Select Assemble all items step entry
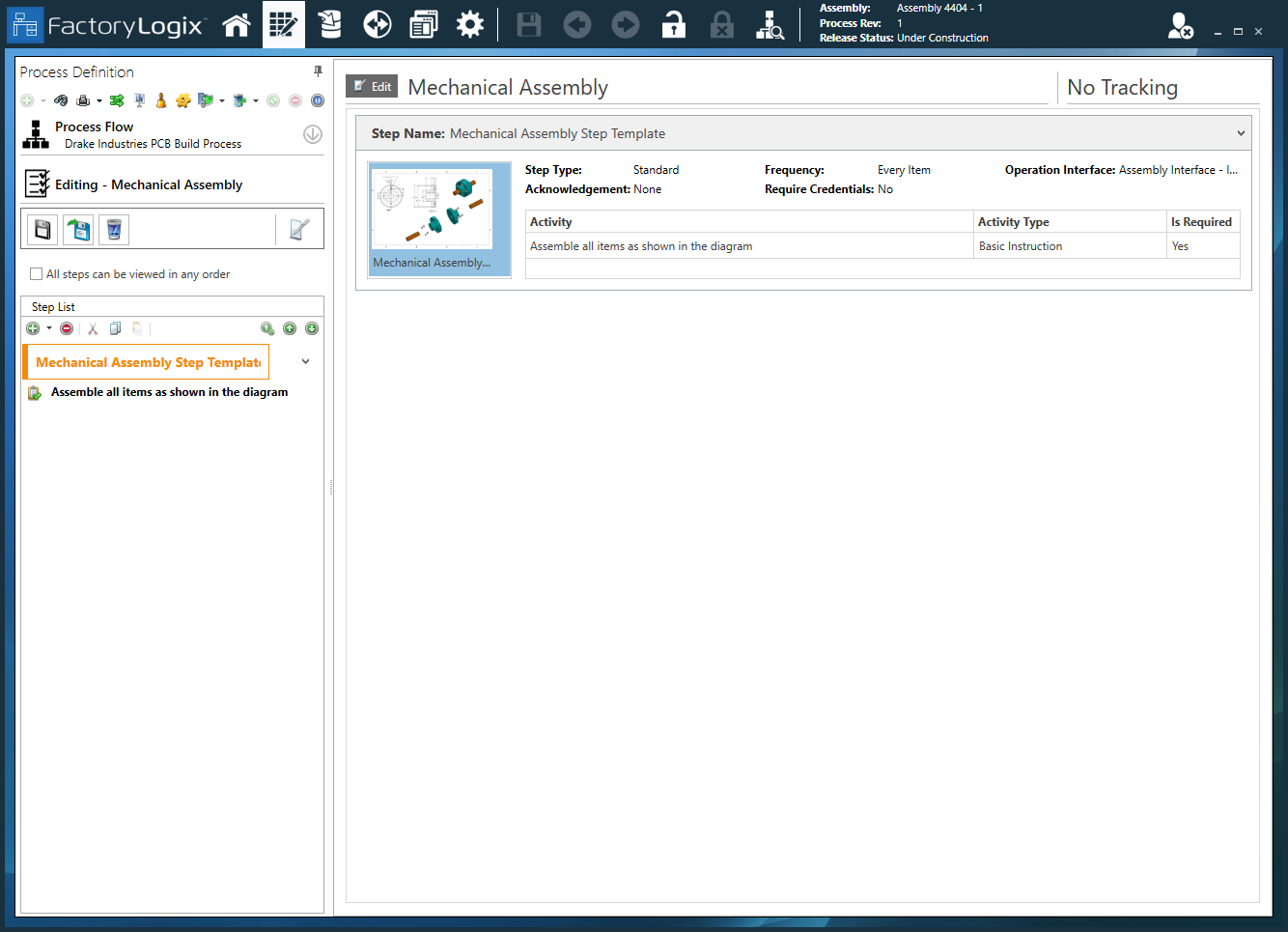The width and height of the screenshot is (1288, 932). [x=169, y=392]
